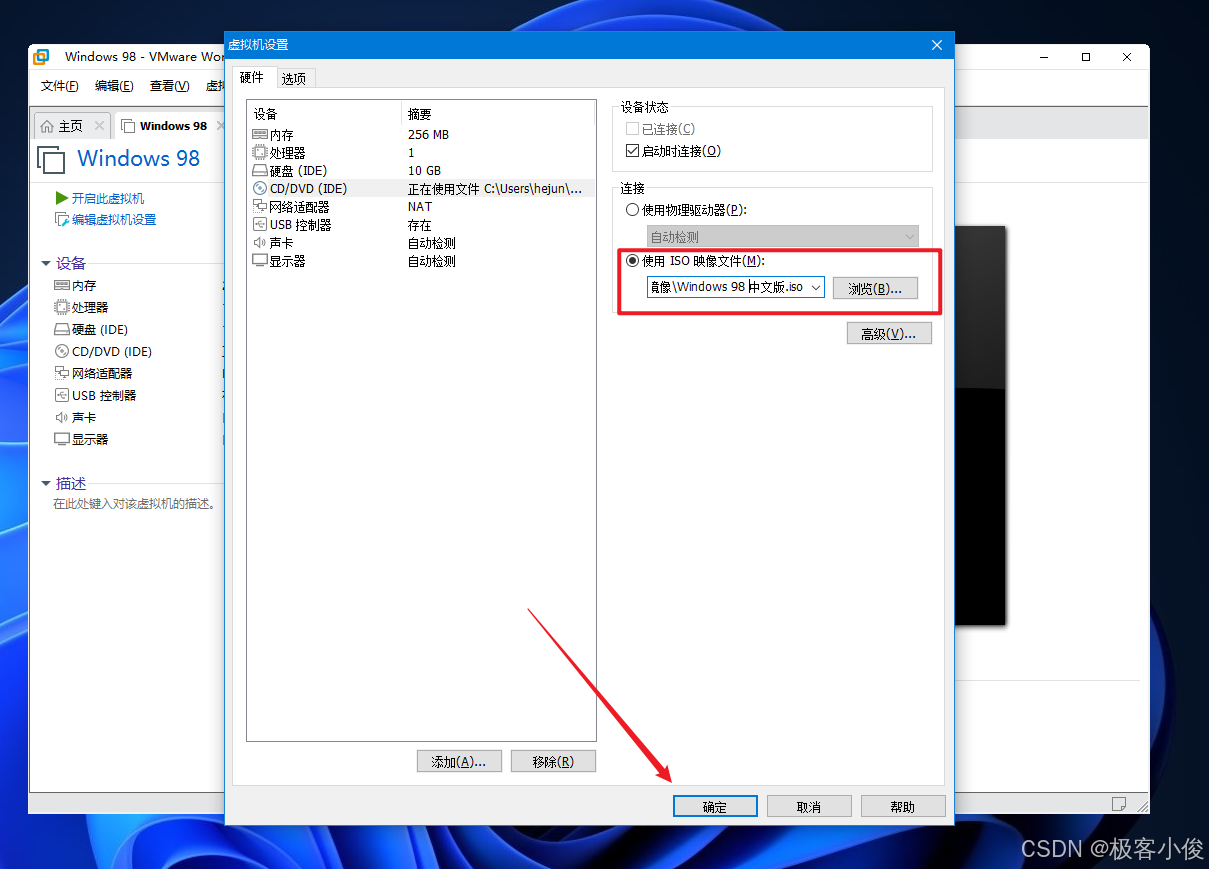Click the 编辑虚拟机设置 link

tap(114, 220)
